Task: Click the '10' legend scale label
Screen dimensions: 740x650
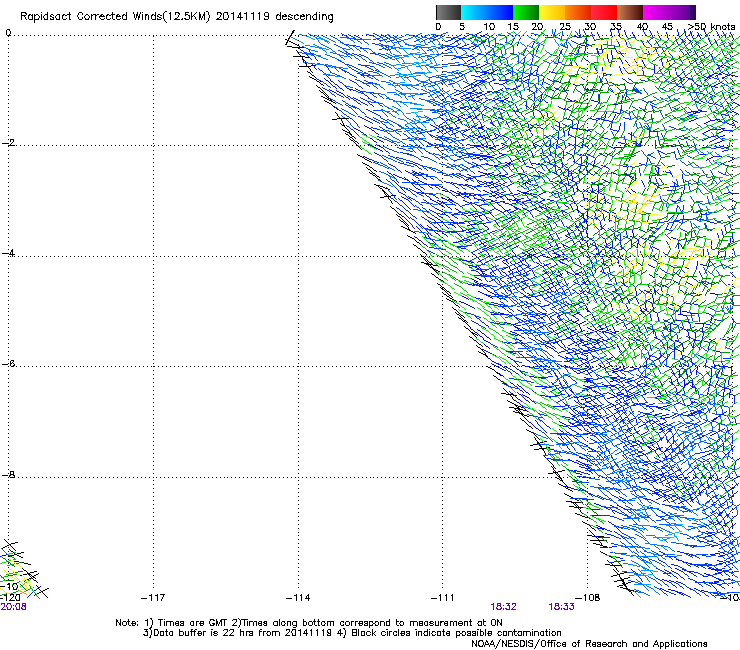Action: [489, 27]
